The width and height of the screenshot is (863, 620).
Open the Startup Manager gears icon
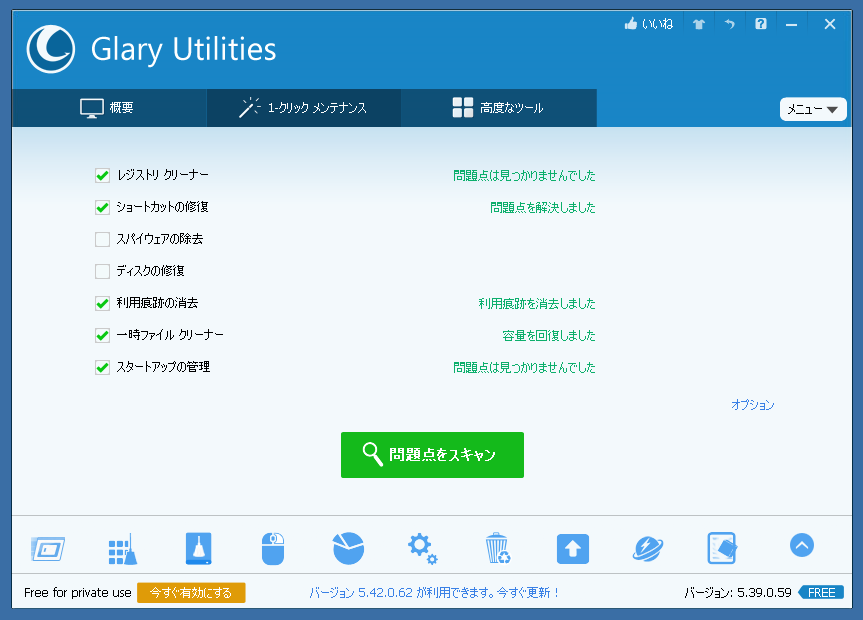[x=423, y=548]
